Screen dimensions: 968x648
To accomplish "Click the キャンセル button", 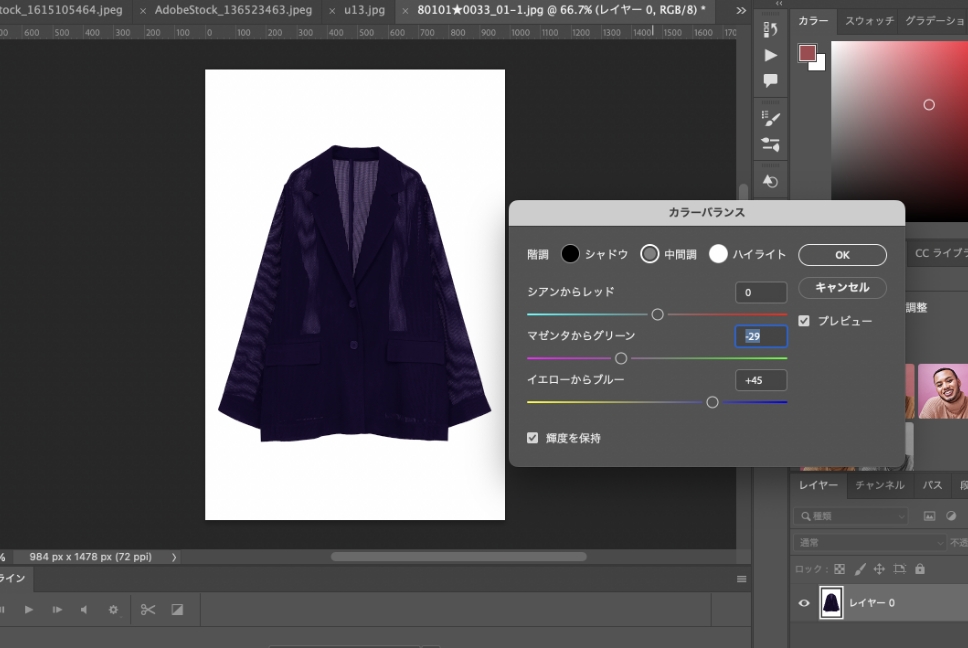I will click(842, 287).
